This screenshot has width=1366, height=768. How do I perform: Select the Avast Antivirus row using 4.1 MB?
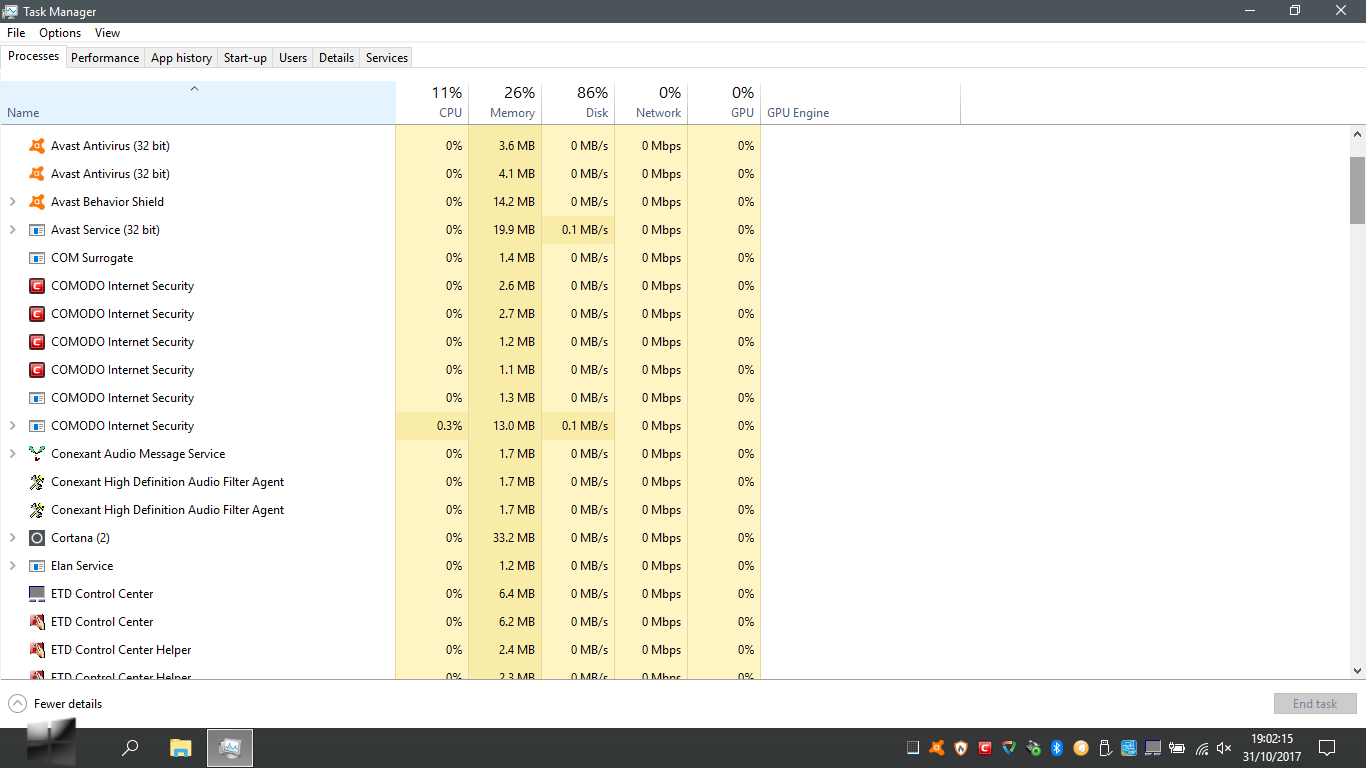[x=380, y=174]
